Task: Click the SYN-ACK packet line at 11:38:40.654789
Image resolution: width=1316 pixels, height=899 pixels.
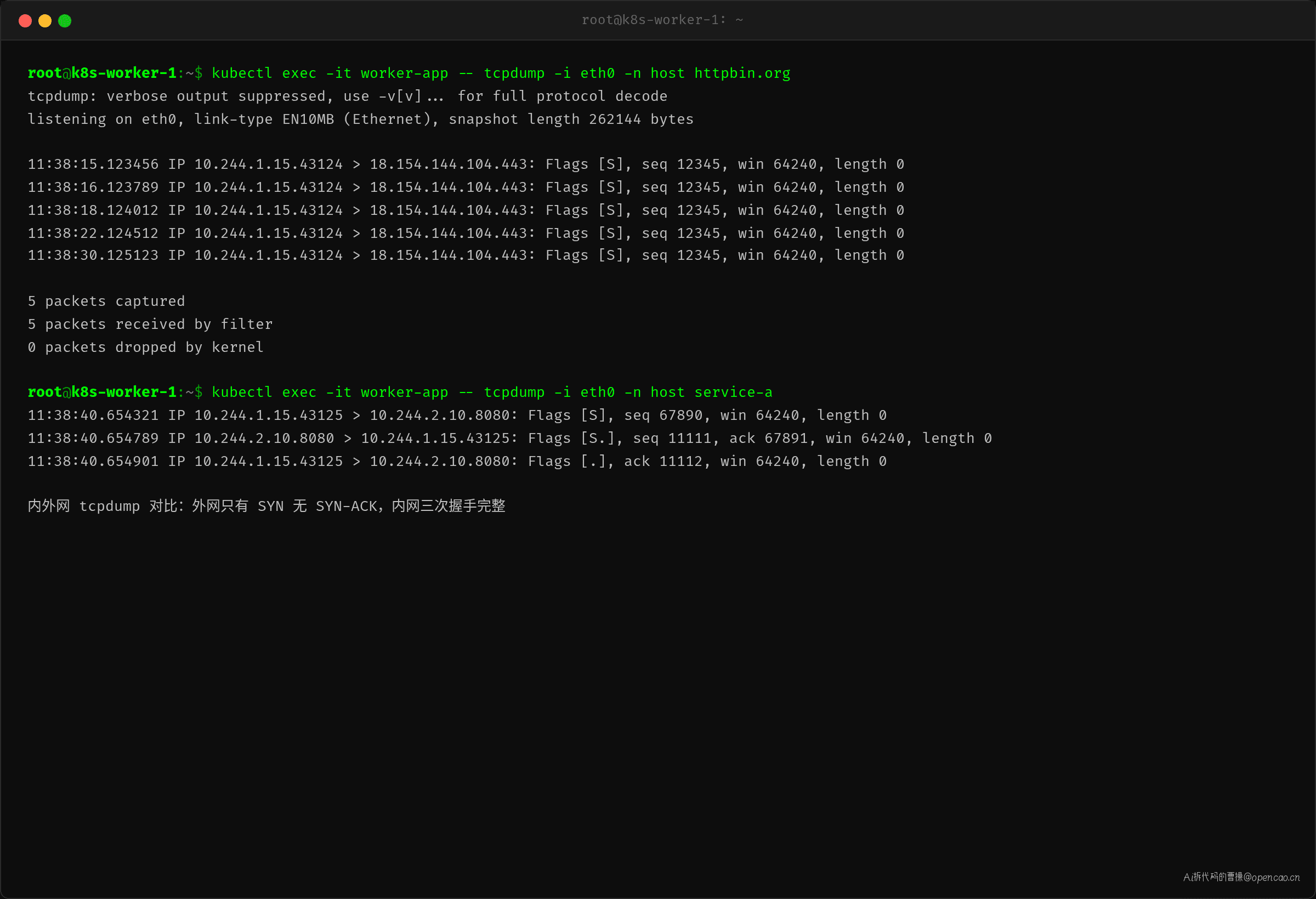Action: (x=509, y=438)
